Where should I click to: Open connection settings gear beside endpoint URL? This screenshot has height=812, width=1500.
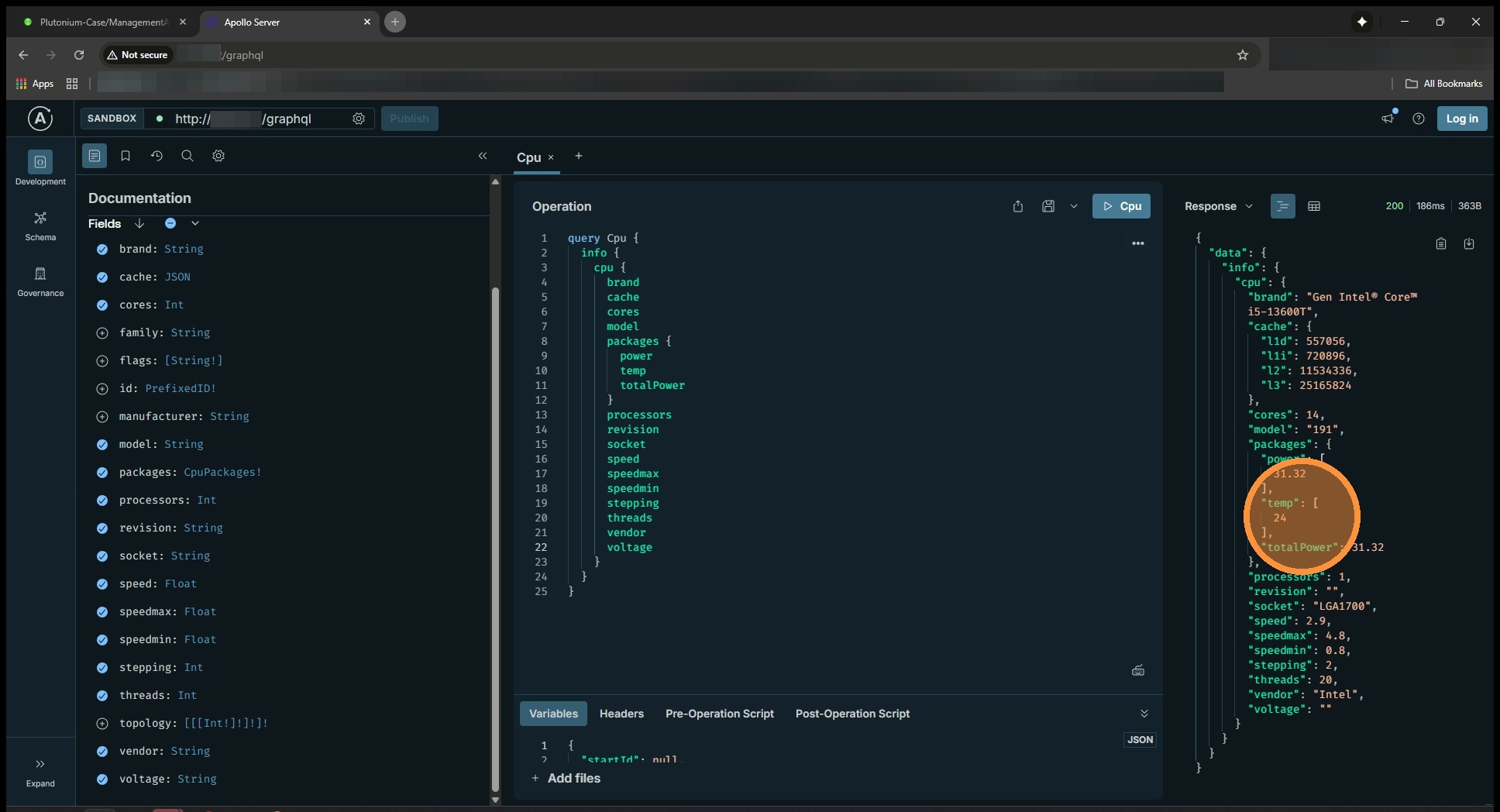pos(359,119)
